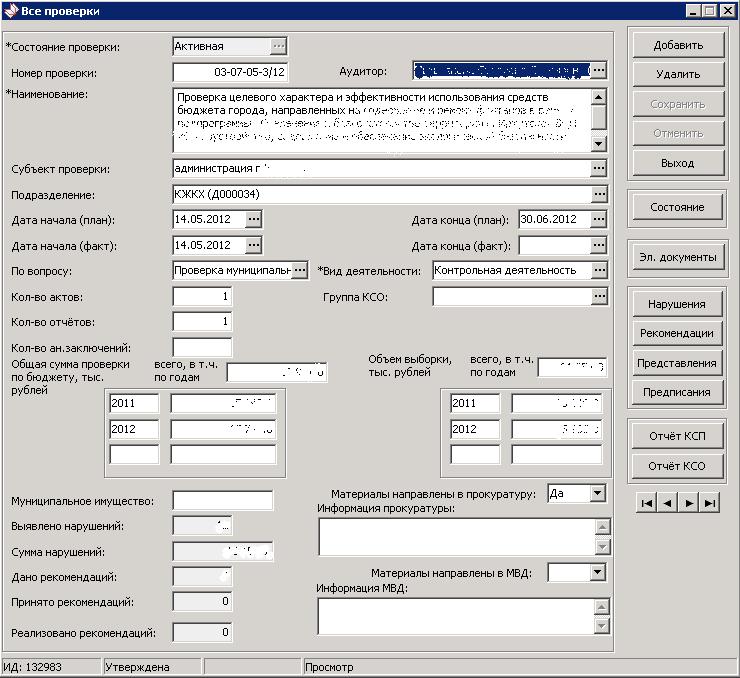This screenshot has height=678, width=740.
Task: Generate Отчёт КСО
Action: (677, 466)
